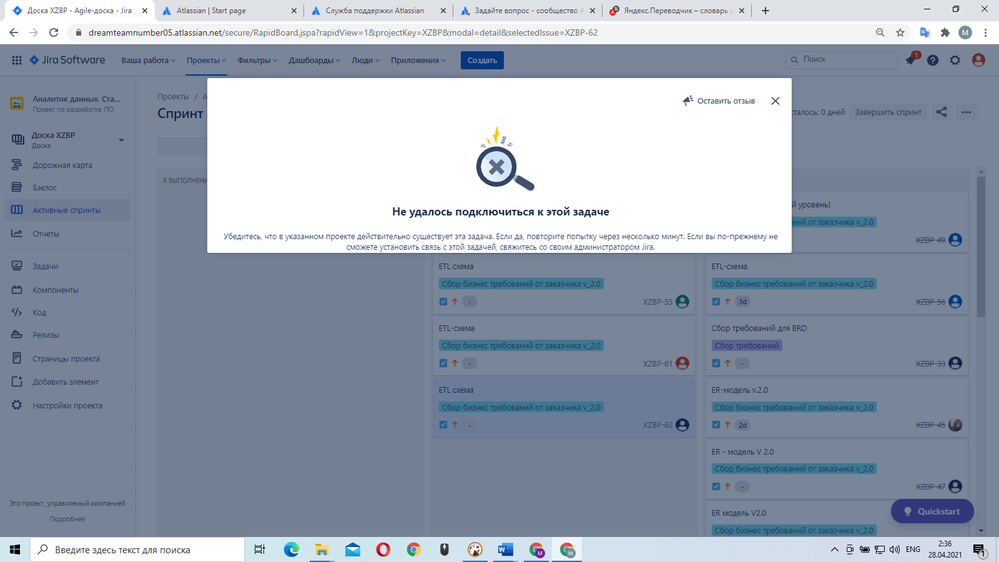This screenshot has height=562, width=999.
Task: Expand the Доска XZBP board switcher
Action: 121,140
